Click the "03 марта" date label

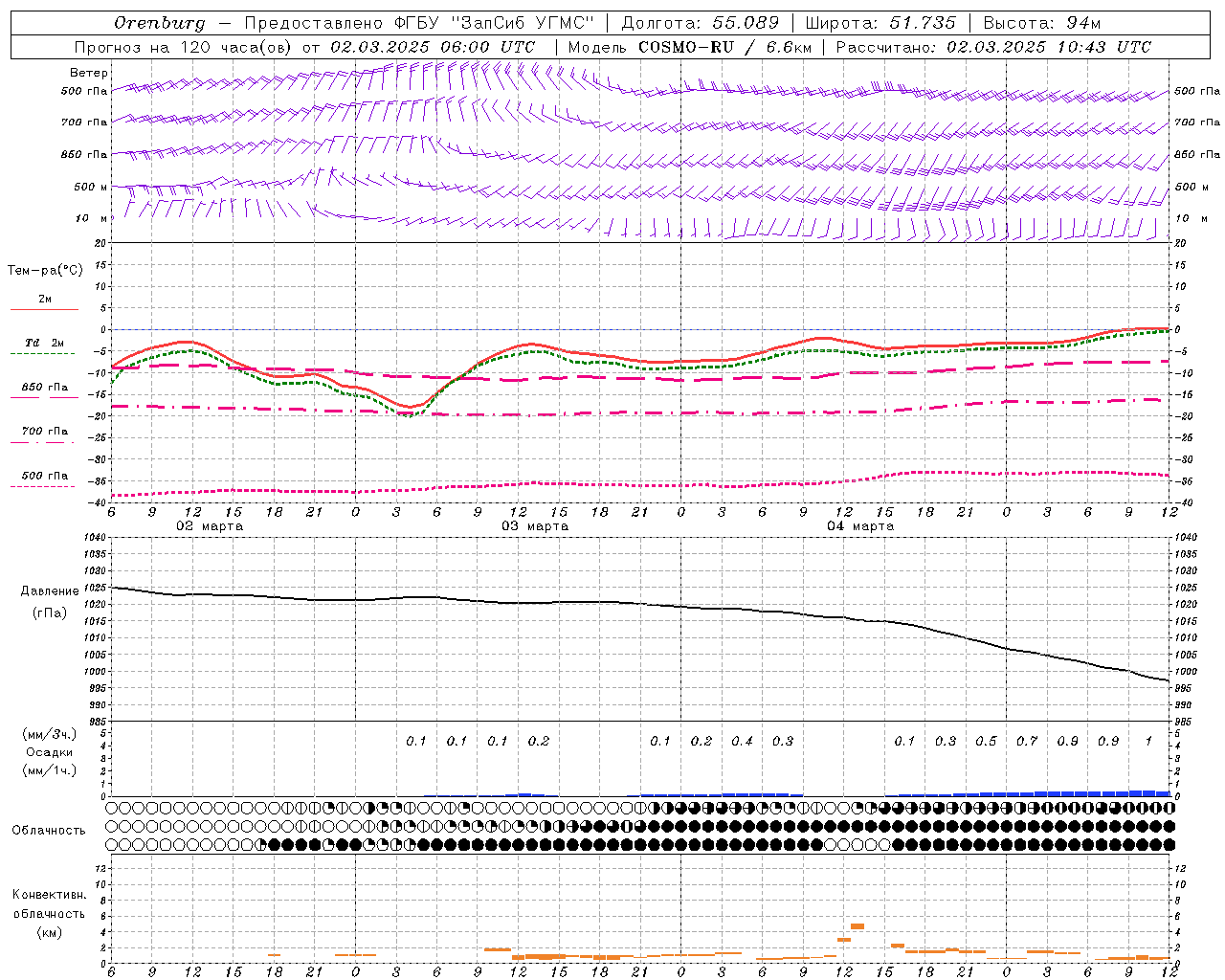coord(535,526)
